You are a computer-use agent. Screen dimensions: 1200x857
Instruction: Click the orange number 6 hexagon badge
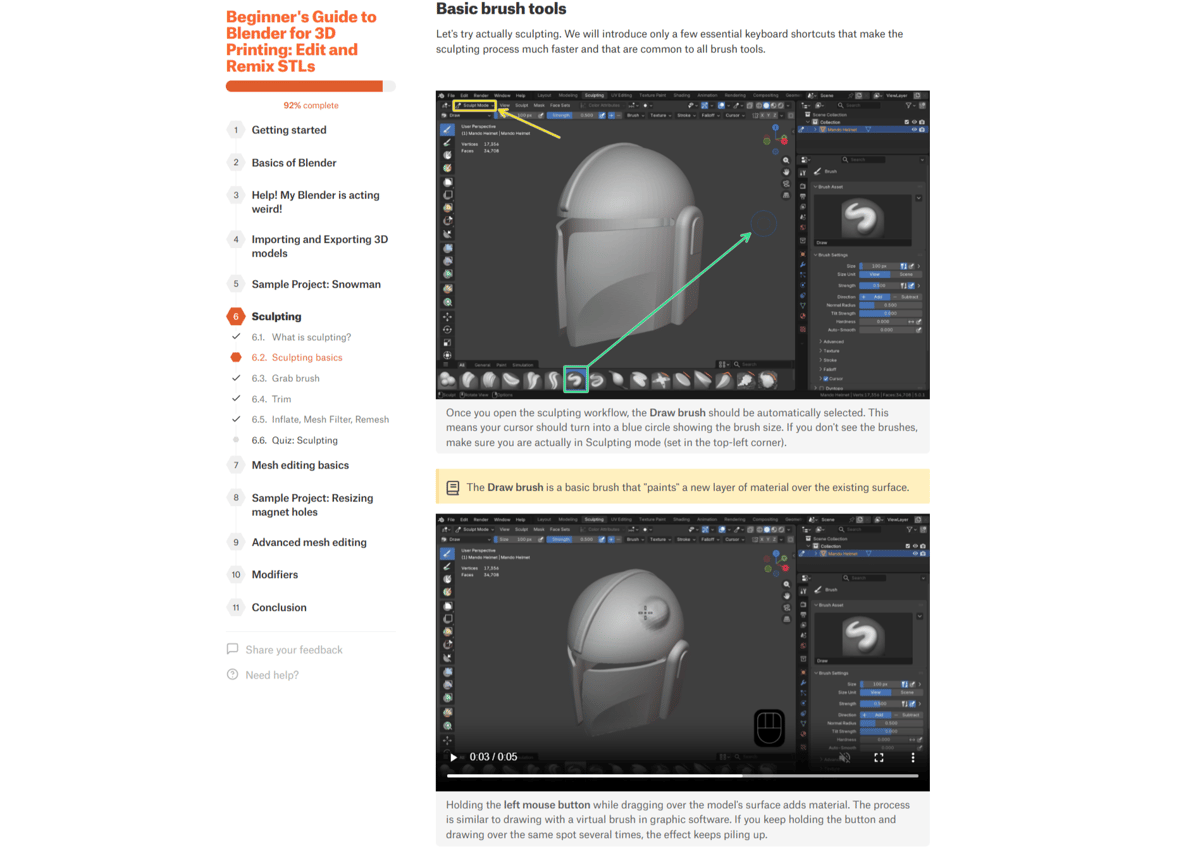236,316
